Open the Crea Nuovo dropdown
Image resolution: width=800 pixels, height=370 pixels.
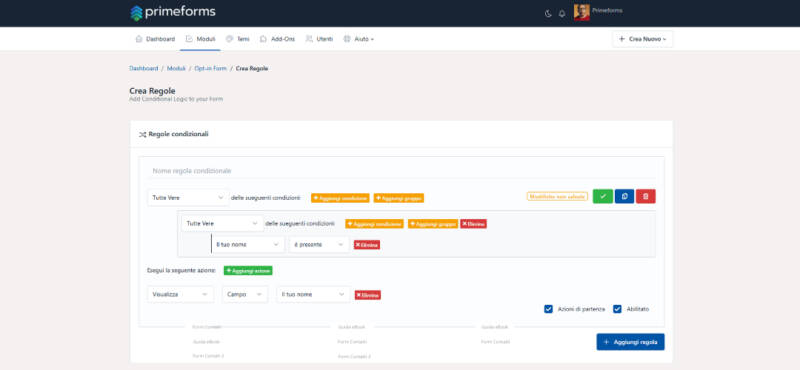(642, 39)
